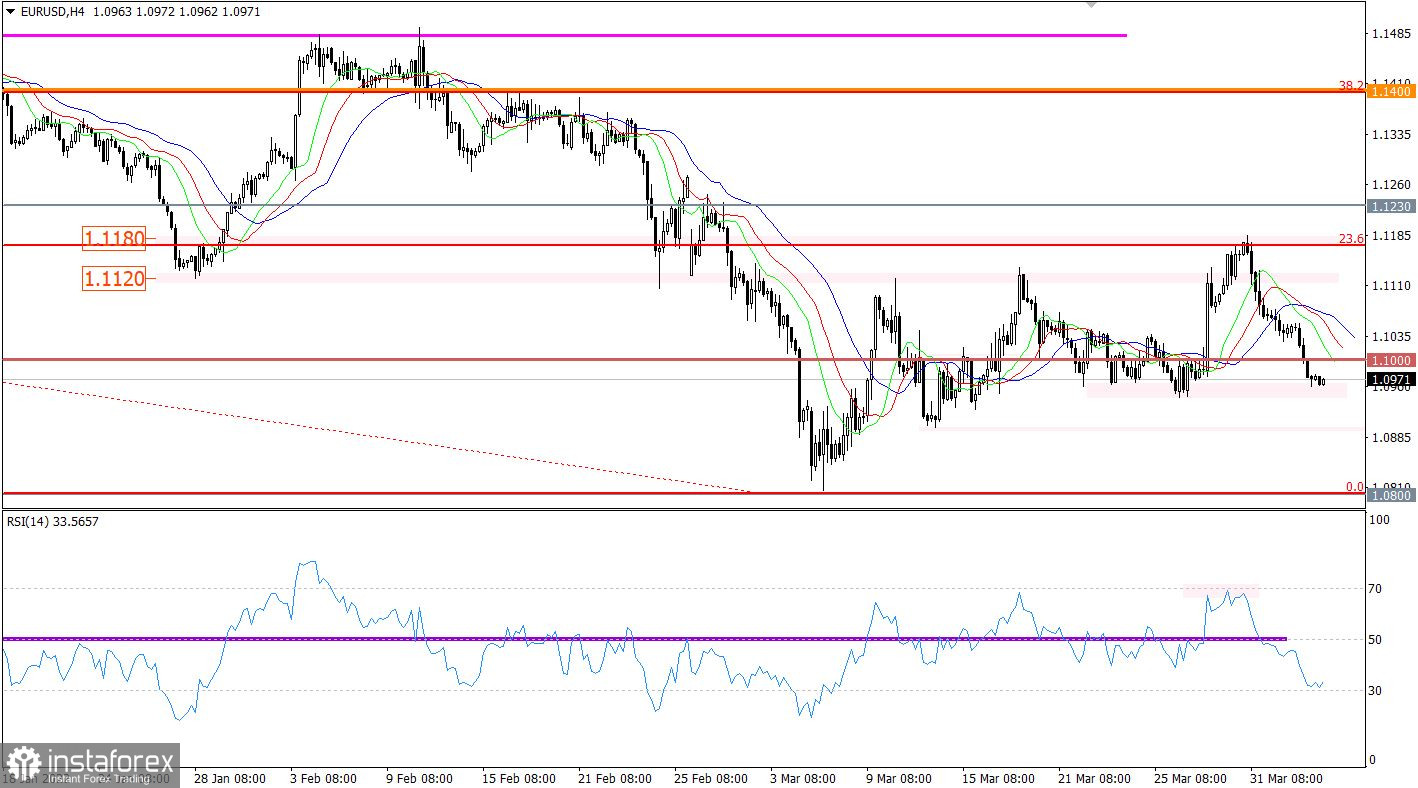Click the 1.1260 price axis value
The height and width of the screenshot is (788, 1418).
click(1392, 185)
